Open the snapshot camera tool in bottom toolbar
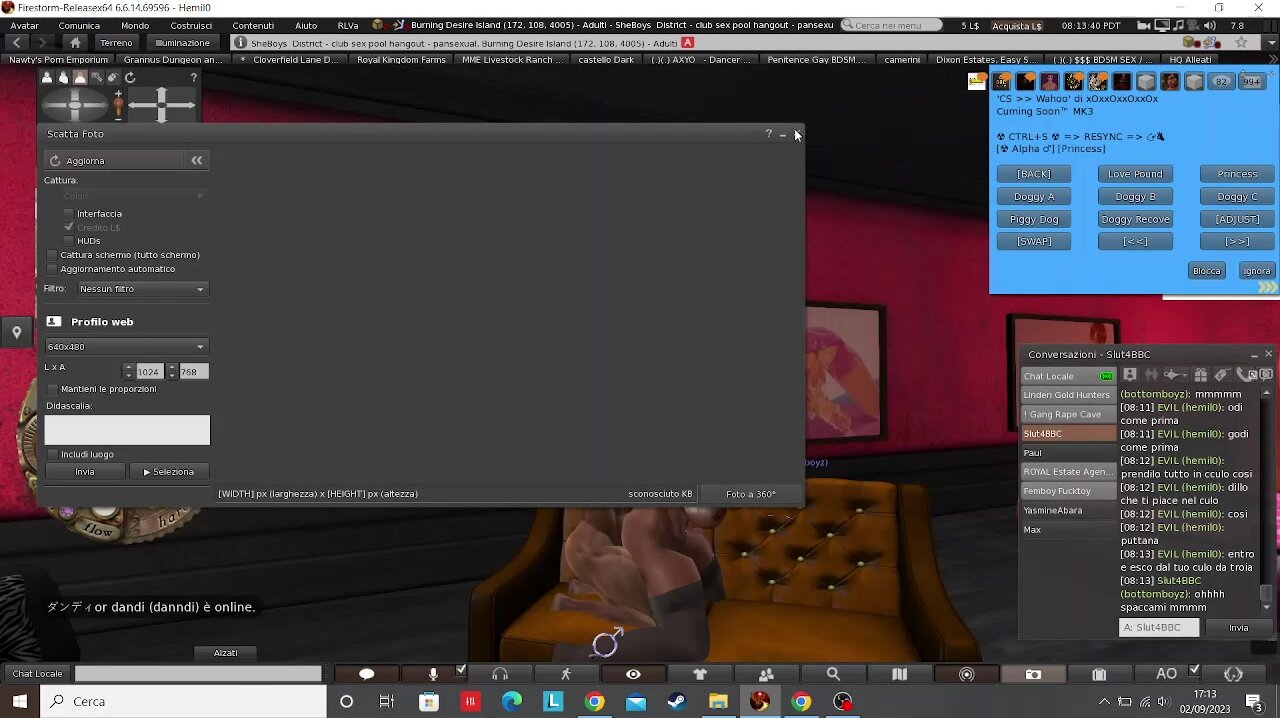The height and width of the screenshot is (718, 1280). click(x=1033, y=674)
